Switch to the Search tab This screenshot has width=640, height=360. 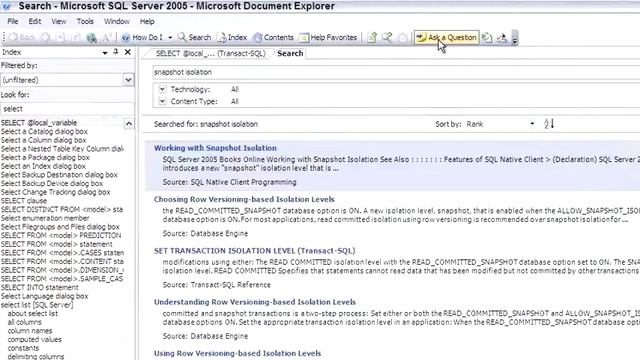click(x=290, y=53)
